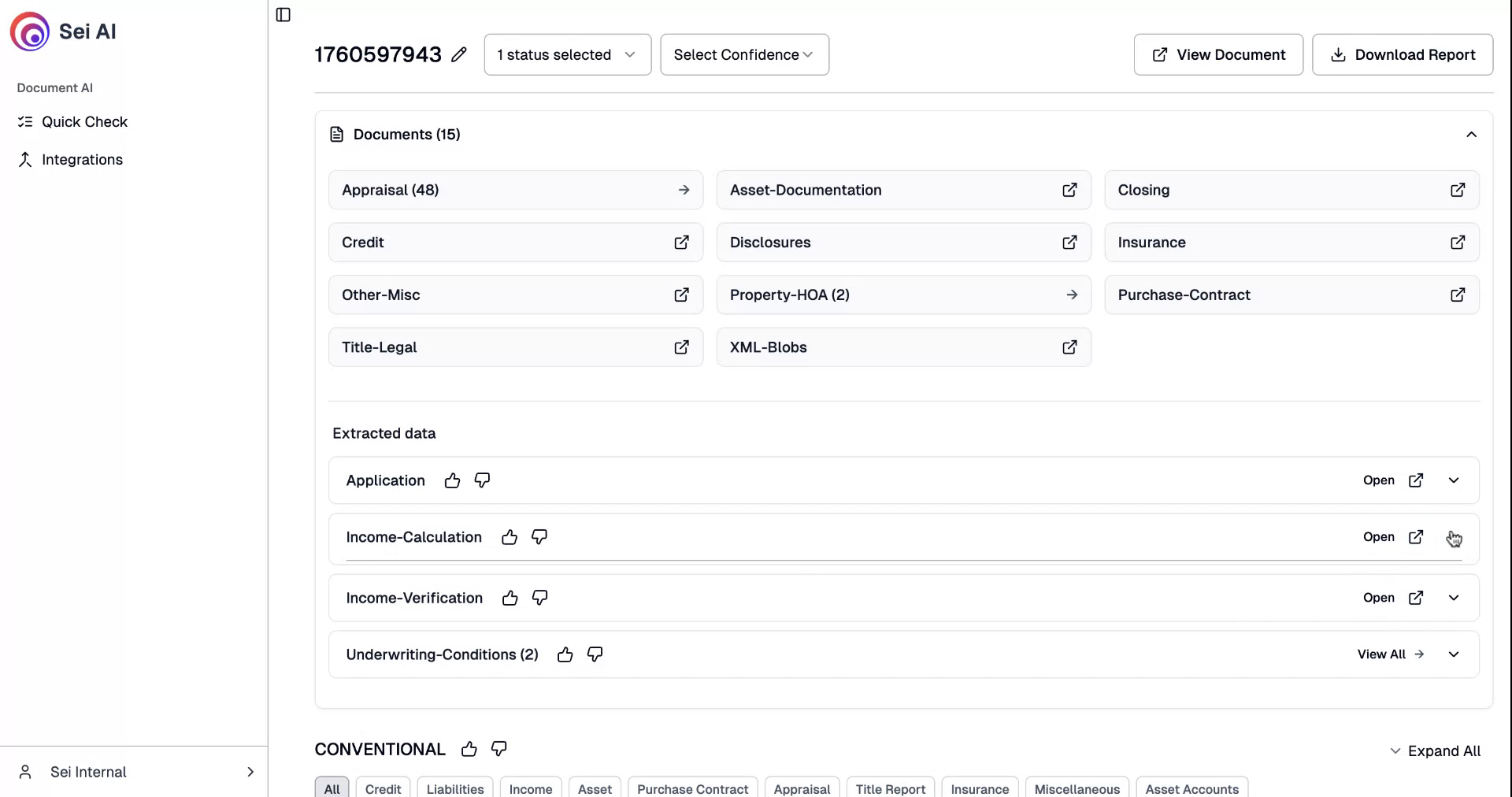Collapse the left sidebar panel
This screenshot has width=1512, height=797.
pos(283,14)
